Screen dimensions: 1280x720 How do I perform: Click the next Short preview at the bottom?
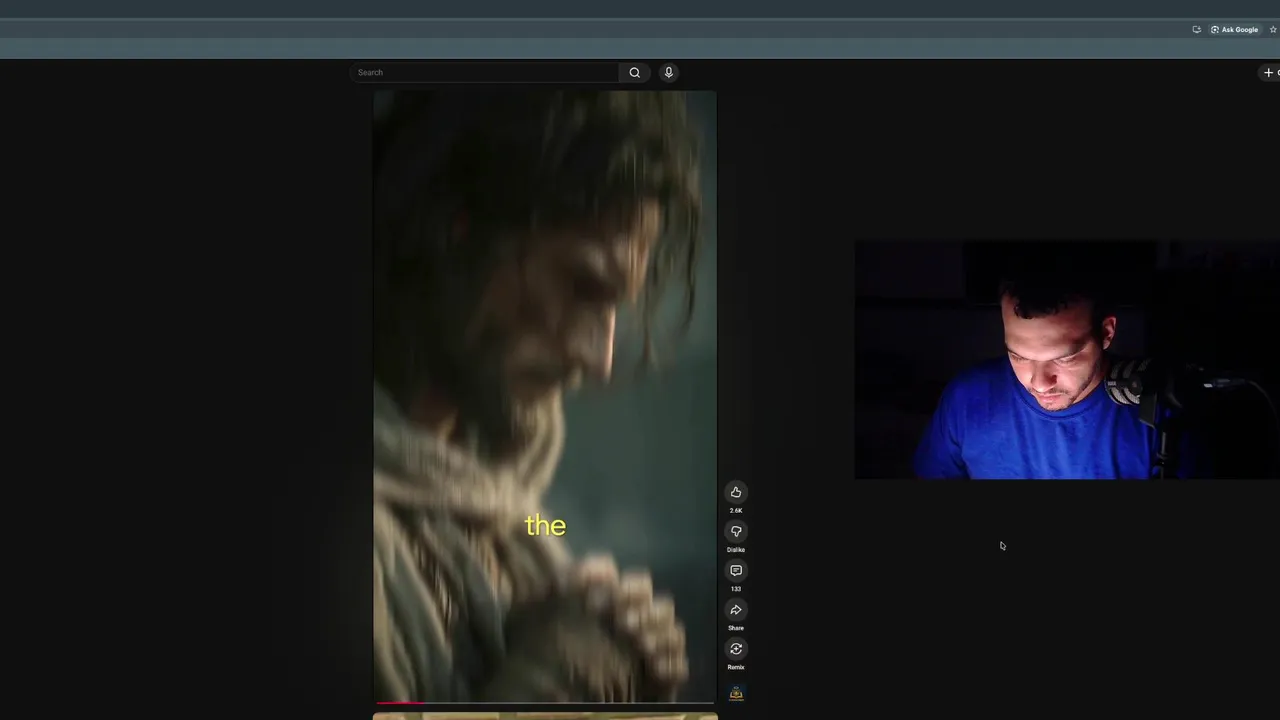coord(545,716)
